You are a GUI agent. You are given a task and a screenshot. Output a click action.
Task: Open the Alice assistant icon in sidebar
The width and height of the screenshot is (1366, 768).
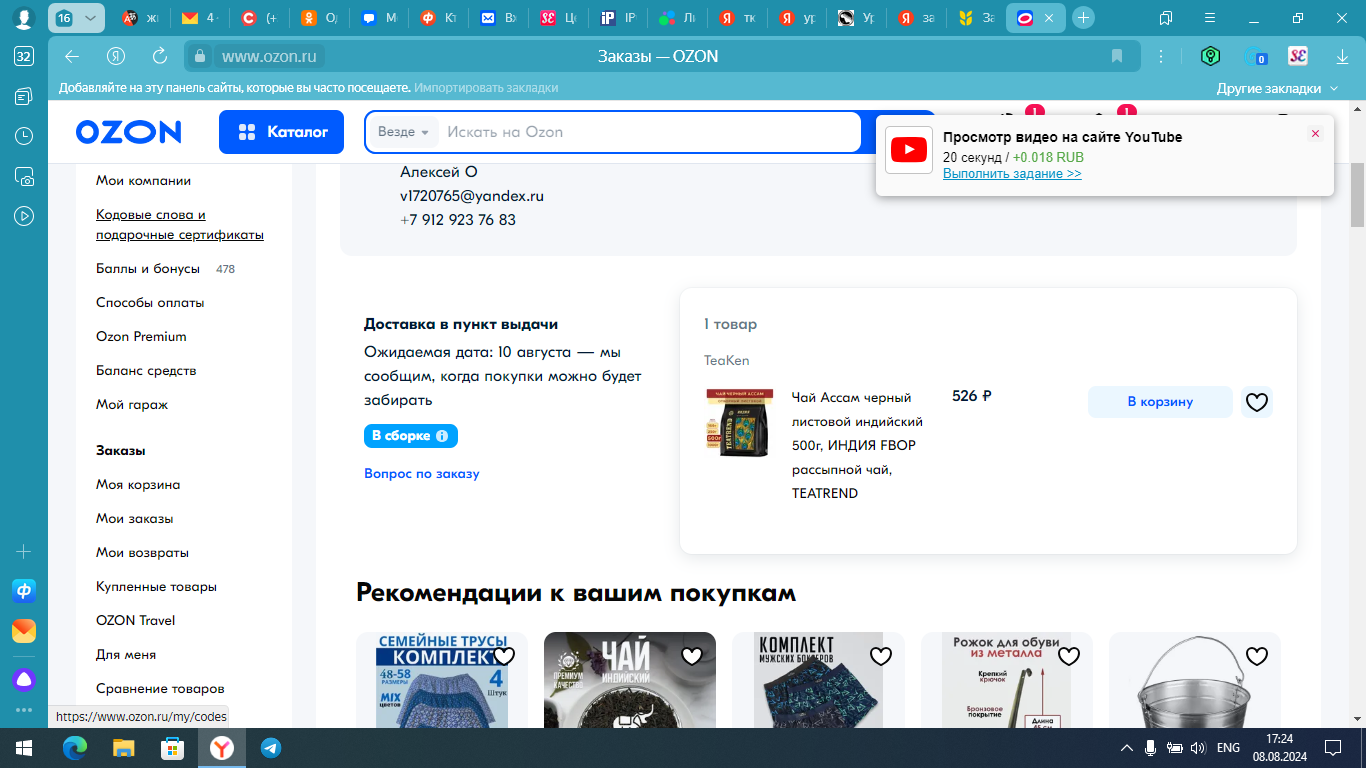pyautogui.click(x=24, y=680)
